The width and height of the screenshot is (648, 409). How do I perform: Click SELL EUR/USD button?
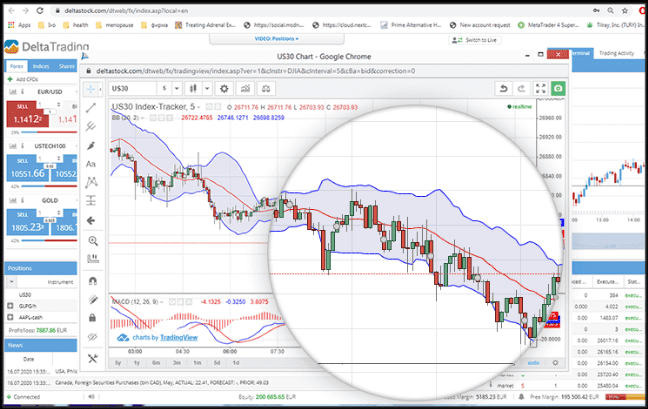pos(28,114)
